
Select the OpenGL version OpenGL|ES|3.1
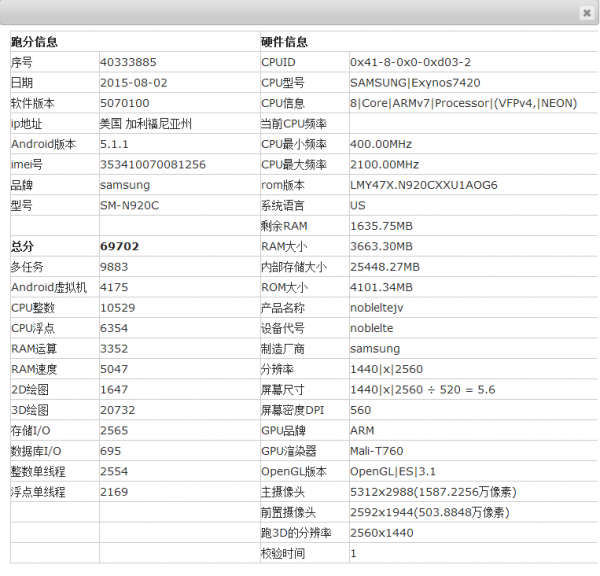(x=391, y=471)
